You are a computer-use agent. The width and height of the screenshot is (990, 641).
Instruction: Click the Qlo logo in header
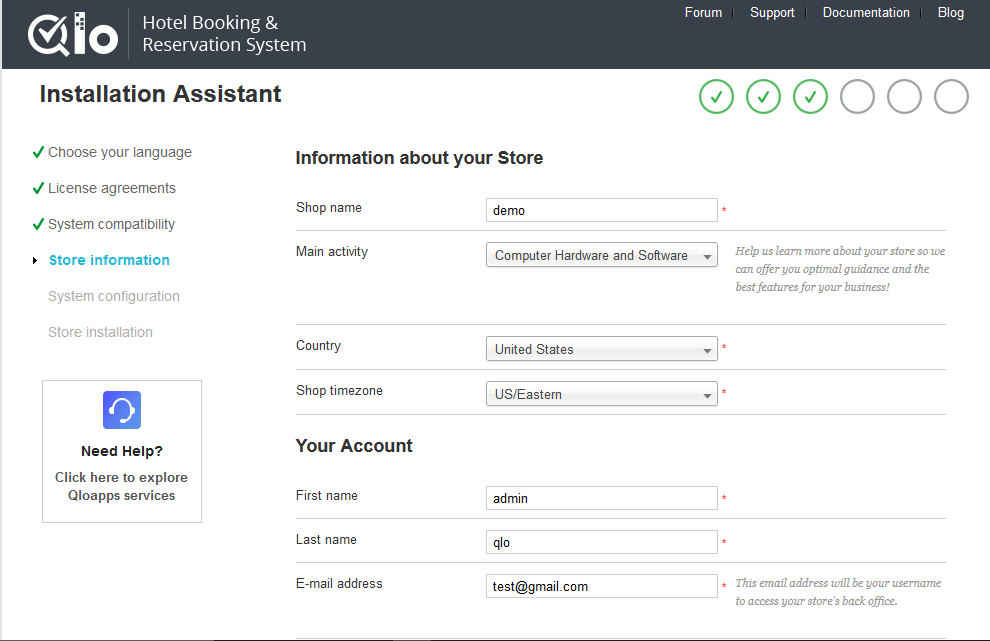pos(73,34)
